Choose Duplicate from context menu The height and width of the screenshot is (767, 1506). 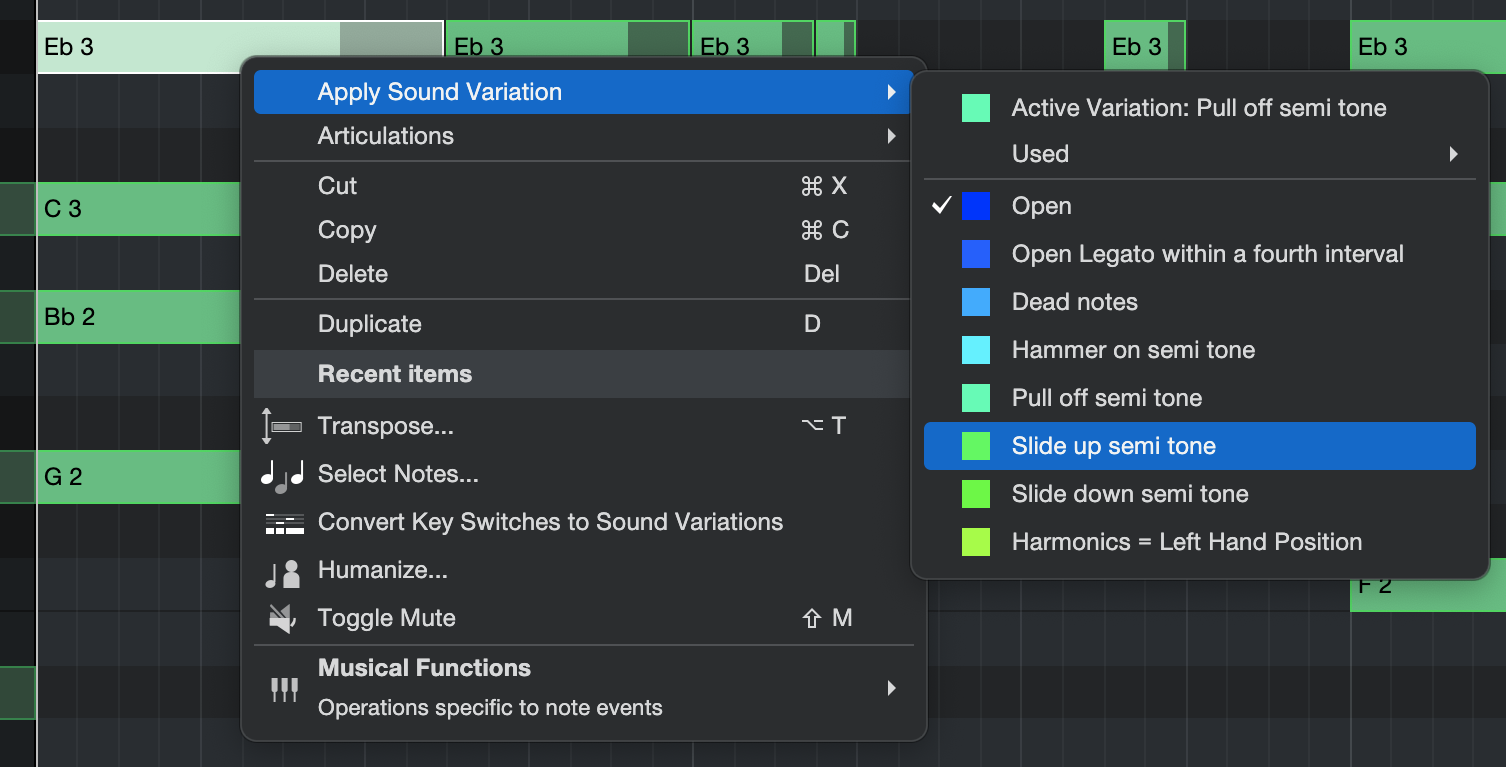[584, 324]
